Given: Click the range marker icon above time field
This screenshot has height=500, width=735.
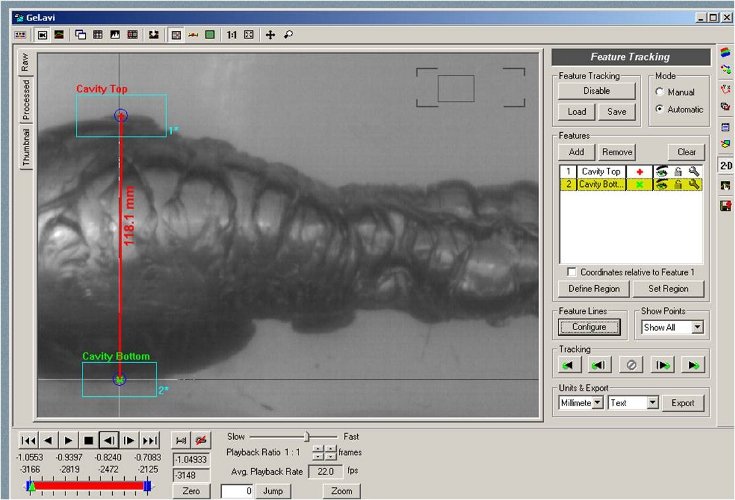Looking at the screenshot, I should click(181, 440).
